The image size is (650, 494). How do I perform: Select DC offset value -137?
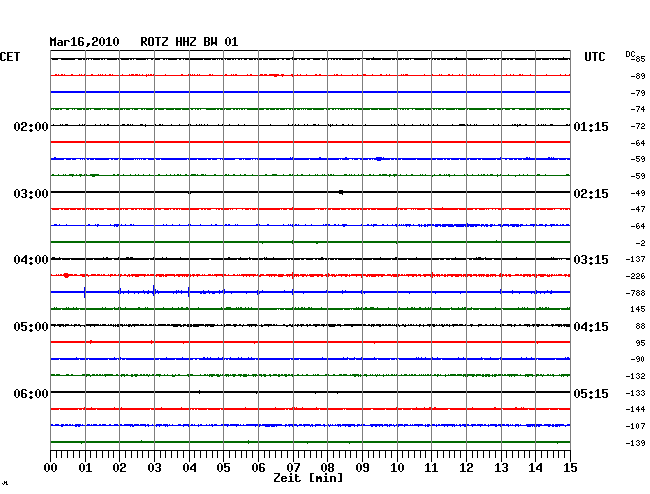click(x=635, y=259)
